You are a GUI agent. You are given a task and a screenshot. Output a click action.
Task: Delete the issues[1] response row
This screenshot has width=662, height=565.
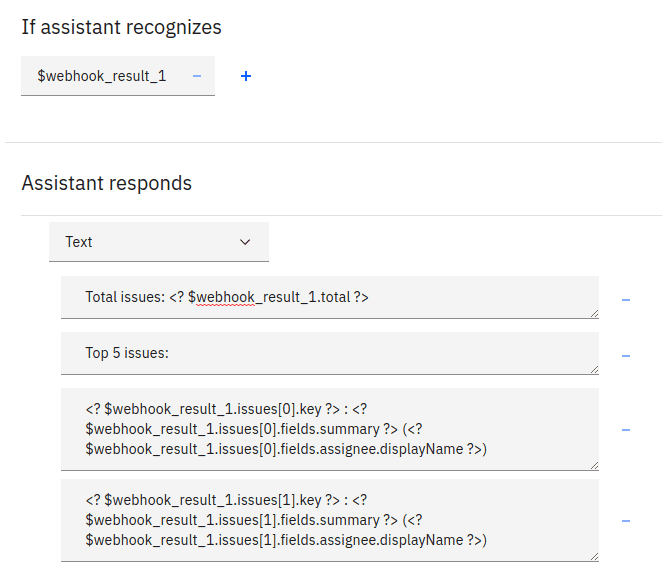pyautogui.click(x=626, y=521)
